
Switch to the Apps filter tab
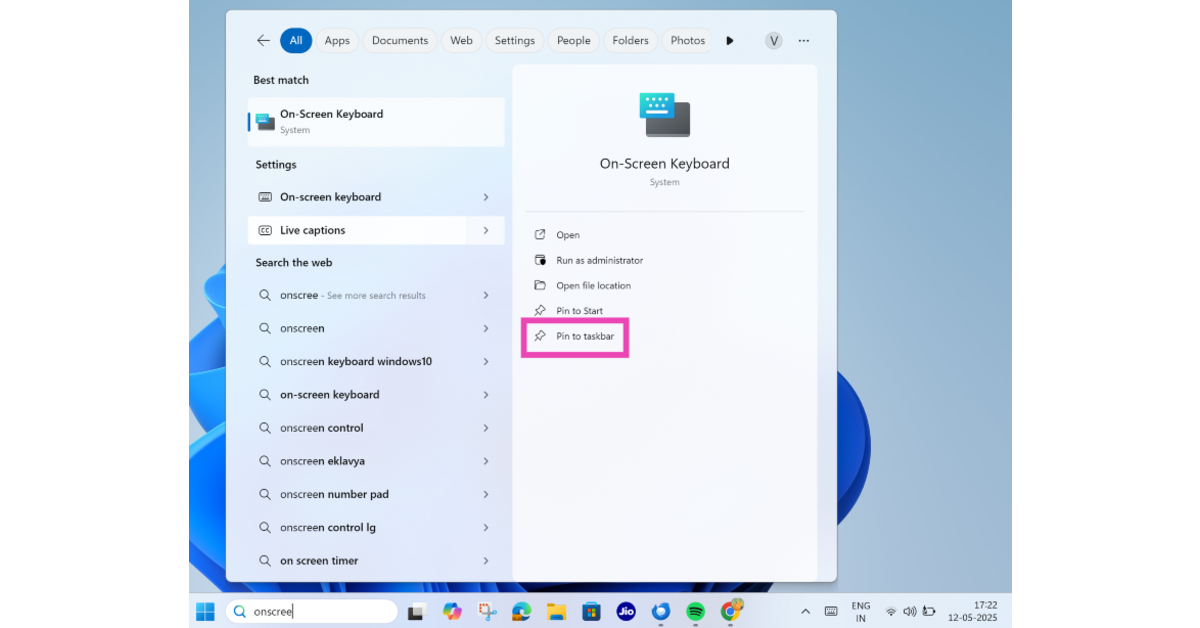click(x=337, y=41)
